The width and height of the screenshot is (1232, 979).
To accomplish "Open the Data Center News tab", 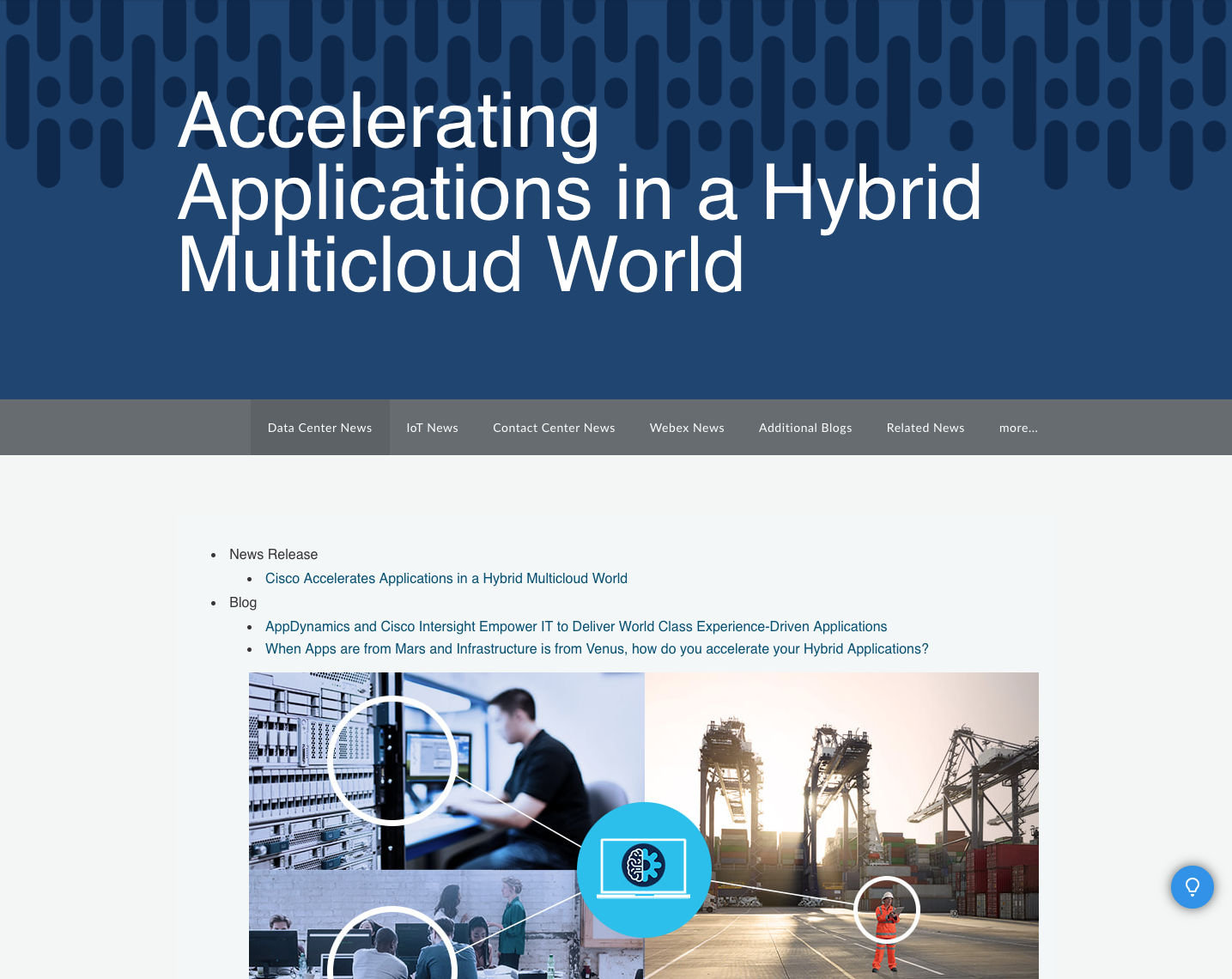I will click(x=319, y=428).
